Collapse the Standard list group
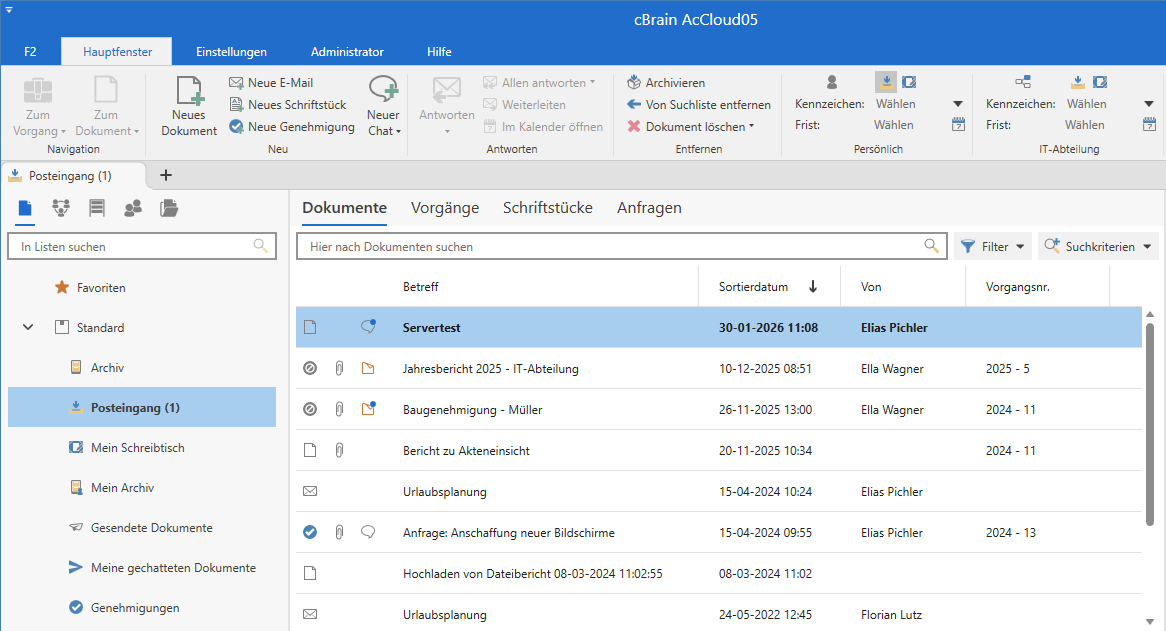Image resolution: width=1166 pixels, height=631 pixels. (x=28, y=327)
